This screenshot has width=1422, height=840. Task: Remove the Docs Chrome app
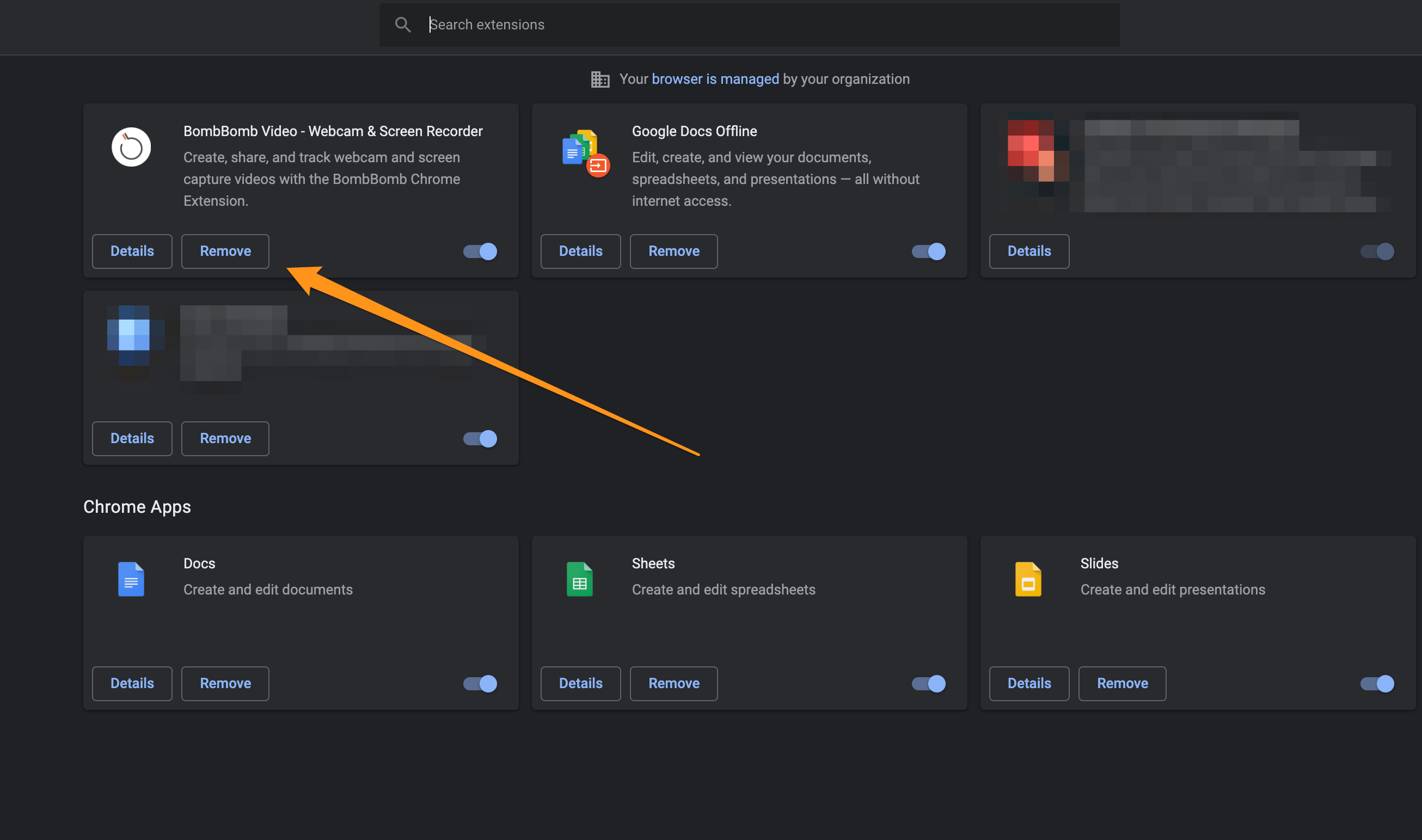point(225,684)
